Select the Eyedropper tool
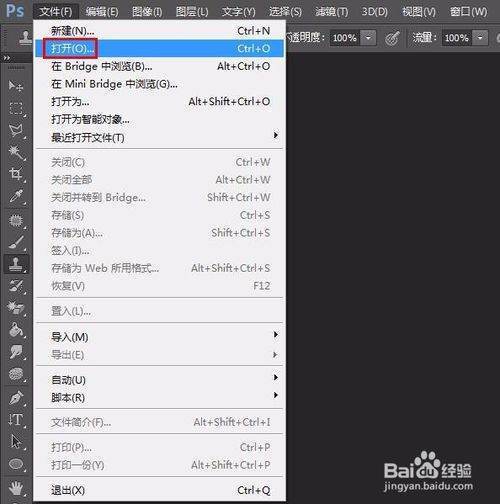Image resolution: width=500 pixels, height=504 pixels. point(16,196)
